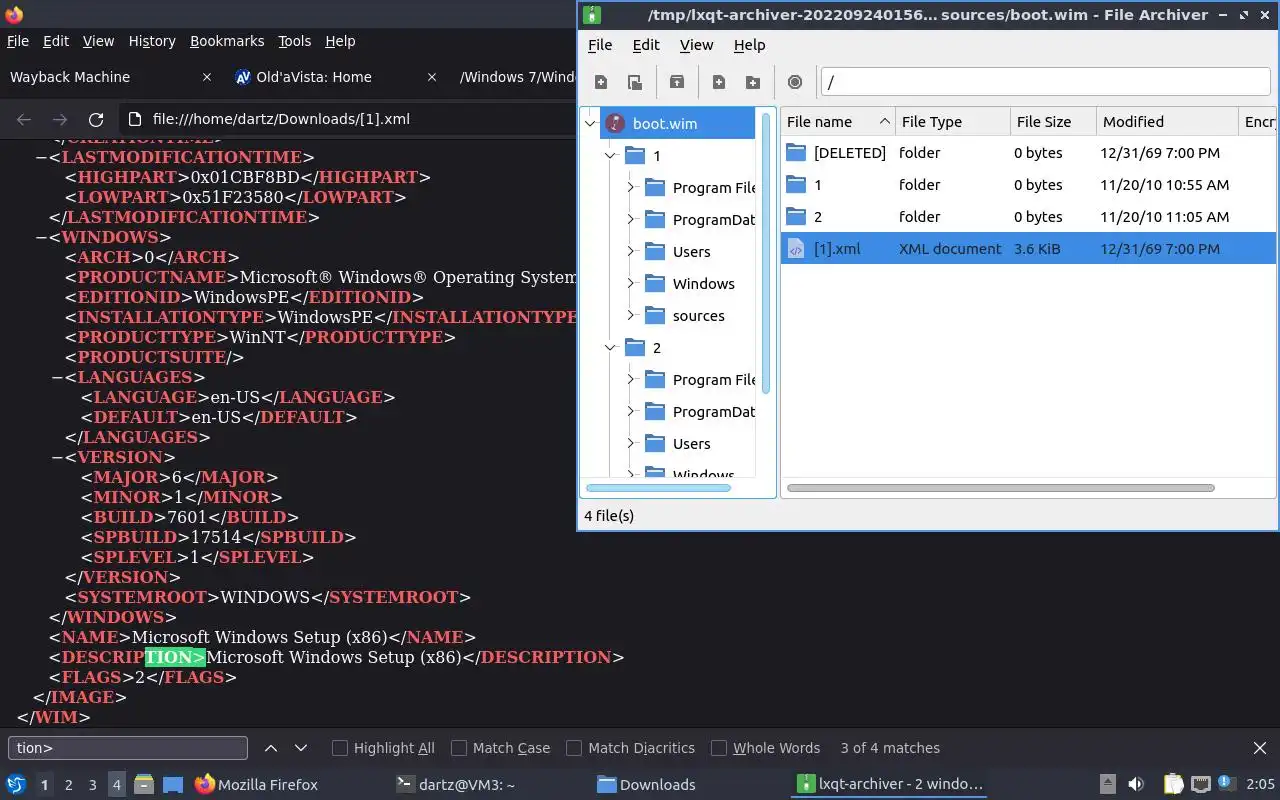Enable the Whole Words checkbox
Image resolution: width=1280 pixels, height=800 pixels.
pos(719,748)
